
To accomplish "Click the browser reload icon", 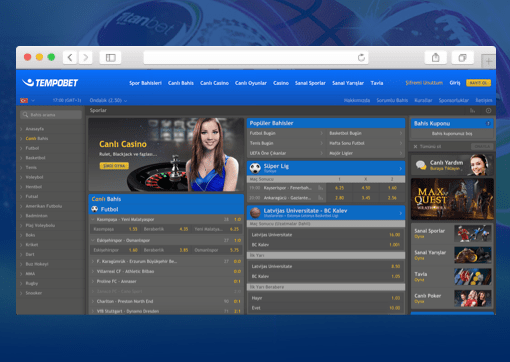I will (361, 58).
